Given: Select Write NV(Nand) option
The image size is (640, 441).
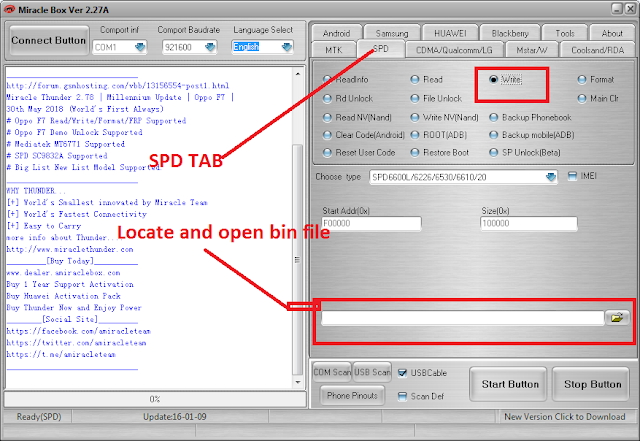Looking at the screenshot, I should tap(415, 118).
